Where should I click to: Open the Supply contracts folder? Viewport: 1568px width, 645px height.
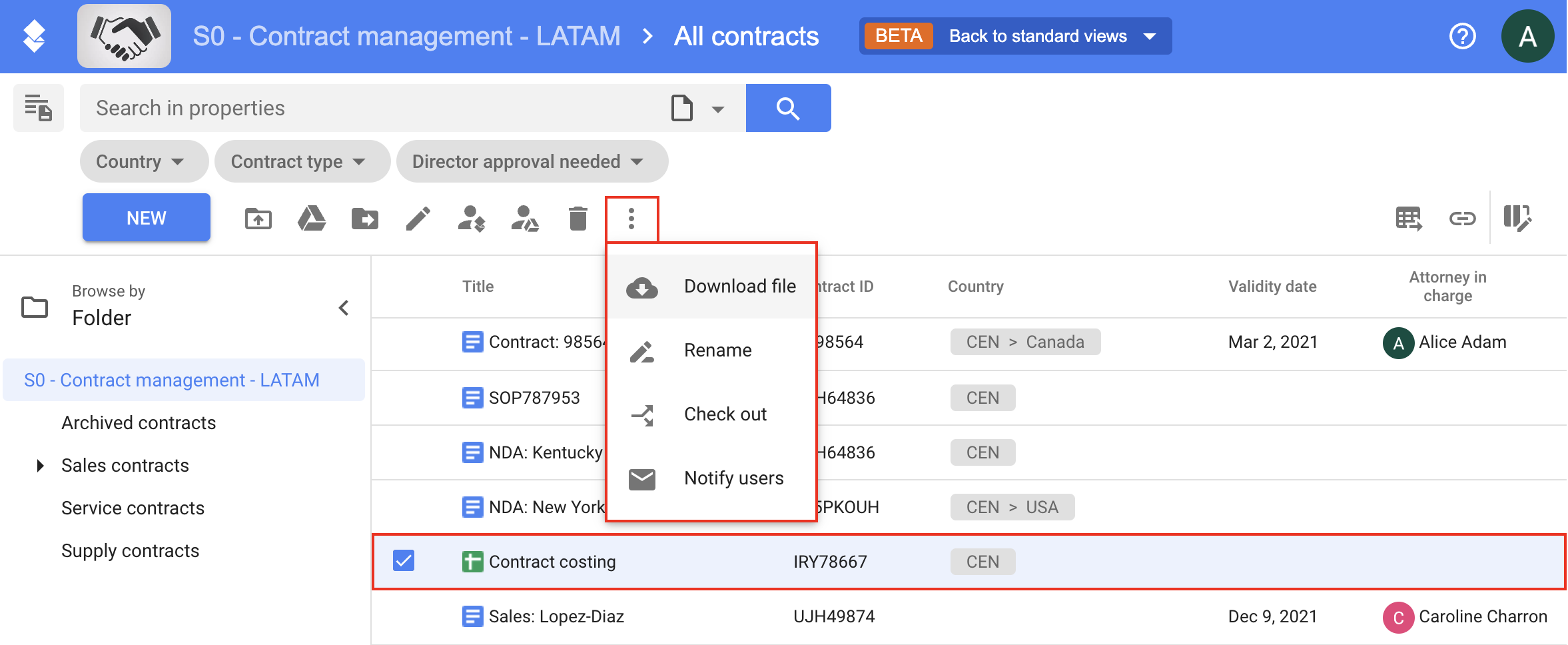[x=130, y=551]
